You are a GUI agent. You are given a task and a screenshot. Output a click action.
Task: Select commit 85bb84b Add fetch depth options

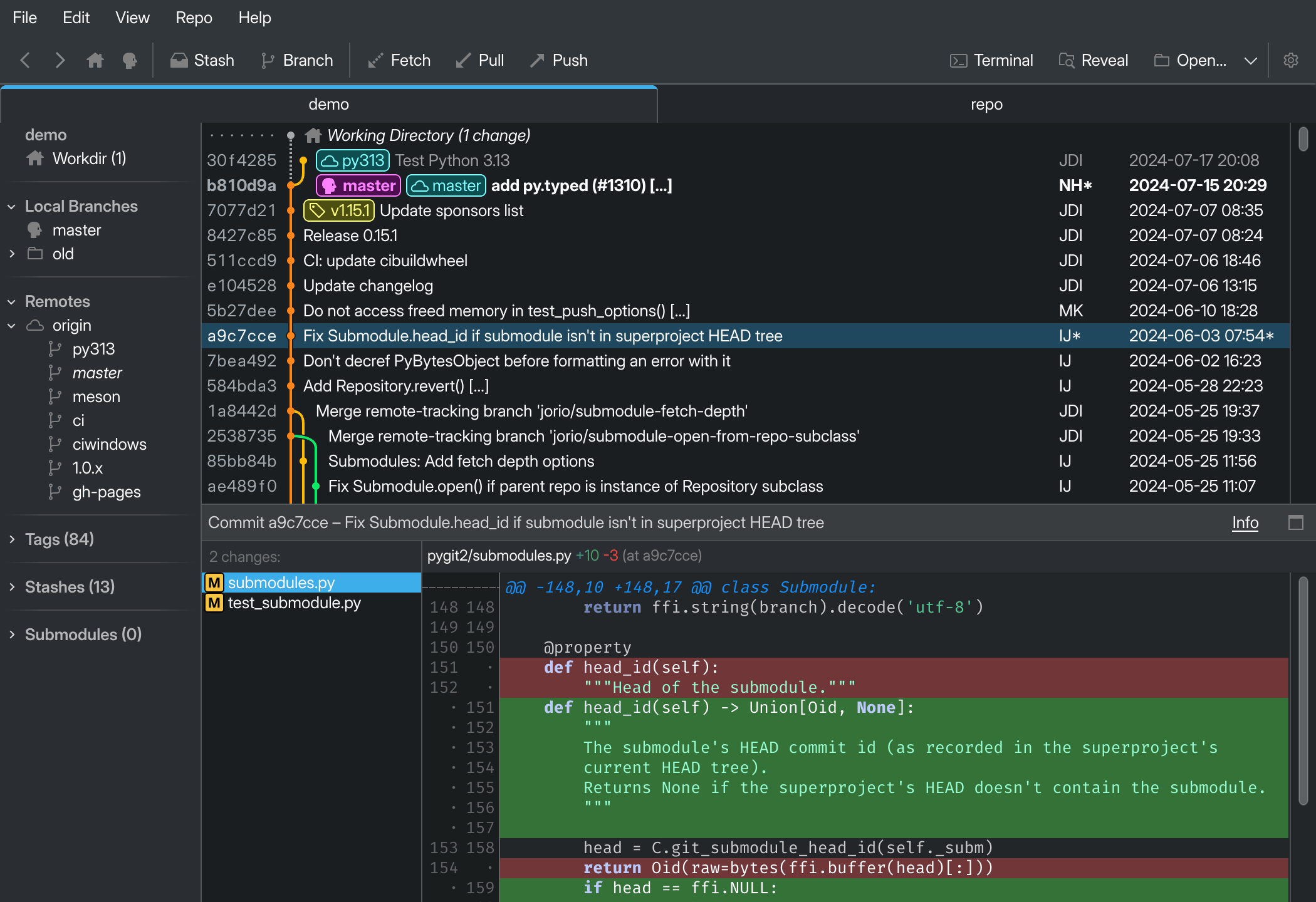pos(746,461)
